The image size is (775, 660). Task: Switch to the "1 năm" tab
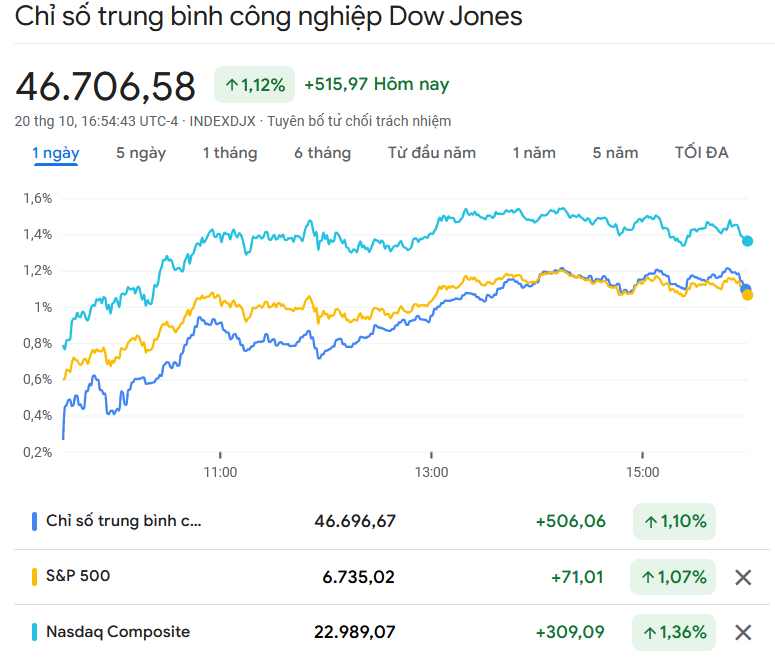pyautogui.click(x=534, y=153)
